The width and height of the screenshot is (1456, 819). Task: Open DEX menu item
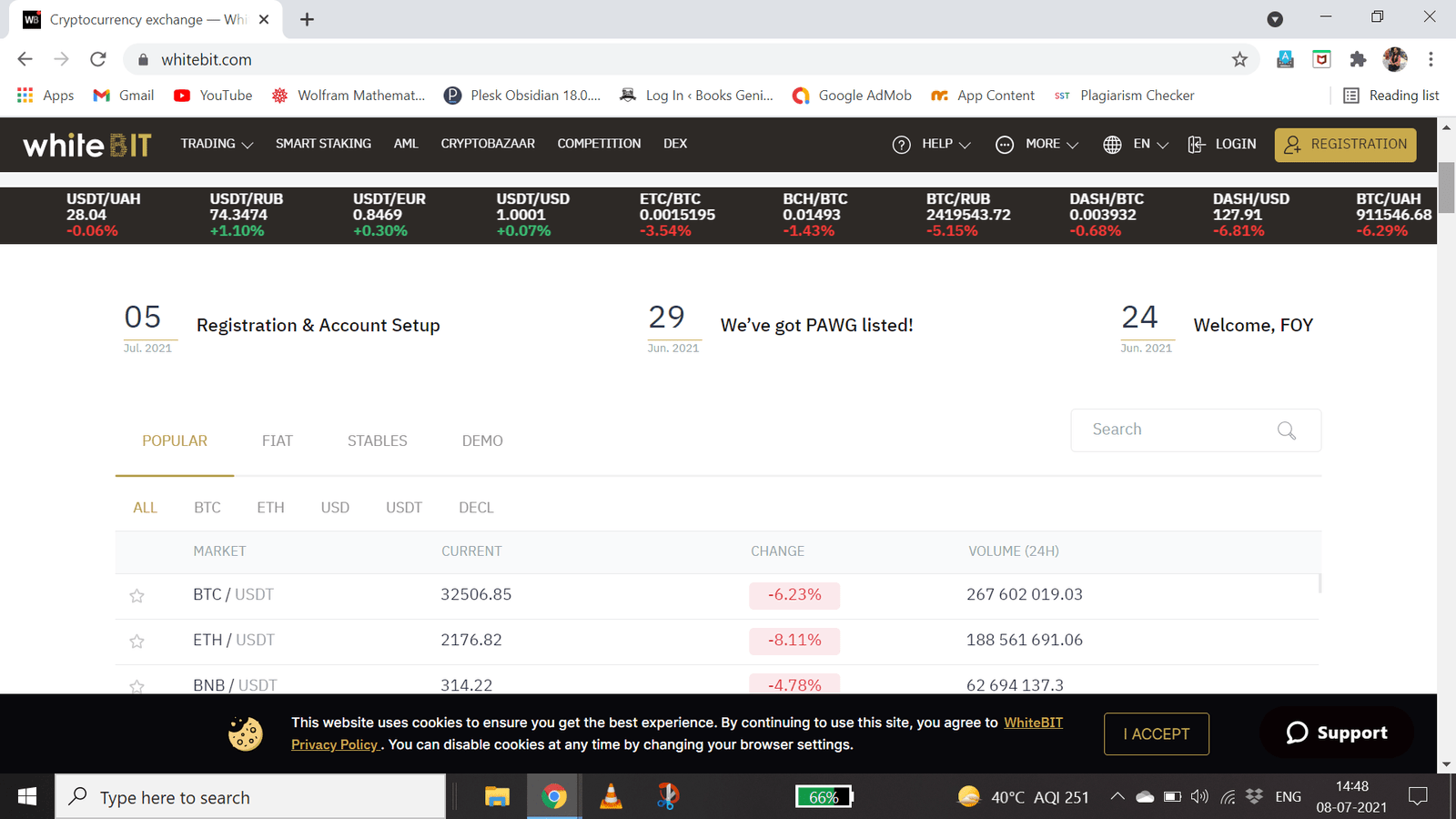coord(675,144)
